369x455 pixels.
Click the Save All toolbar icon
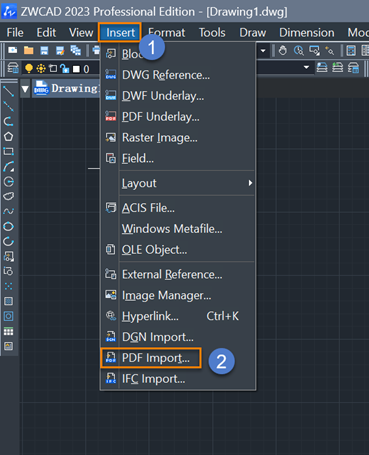[76, 50]
